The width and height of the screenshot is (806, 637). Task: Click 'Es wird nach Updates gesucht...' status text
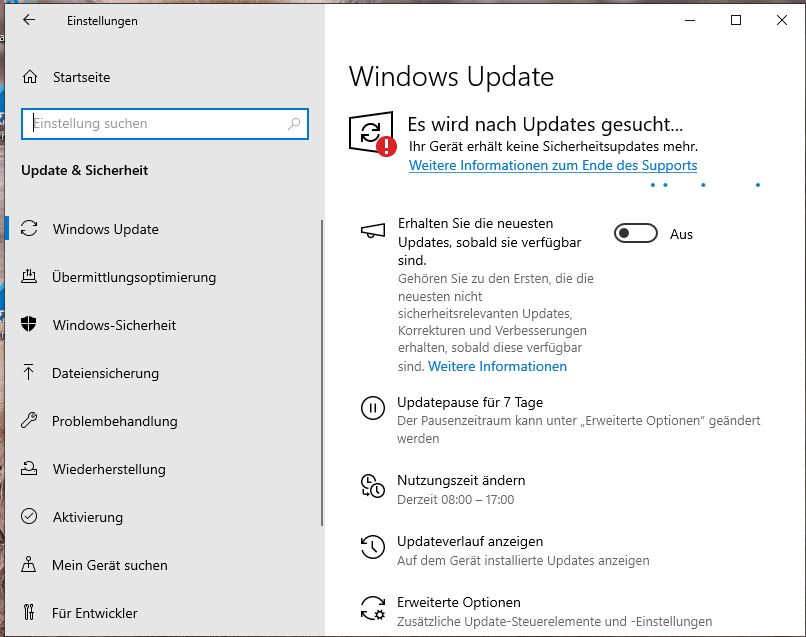[x=545, y=124]
